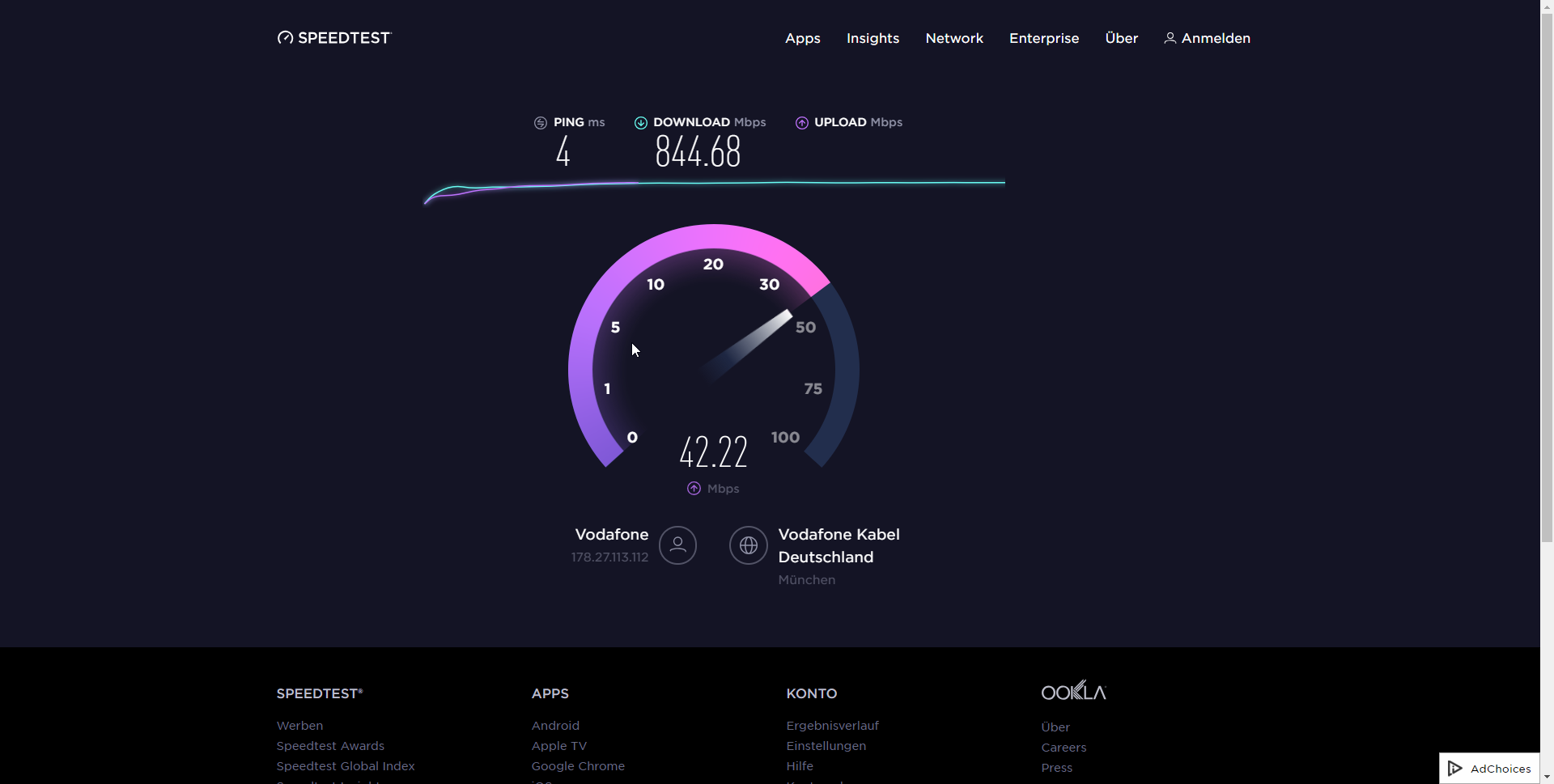The height and width of the screenshot is (784, 1554).
Task: Click the Download arrow icon
Action: pyautogui.click(x=641, y=123)
